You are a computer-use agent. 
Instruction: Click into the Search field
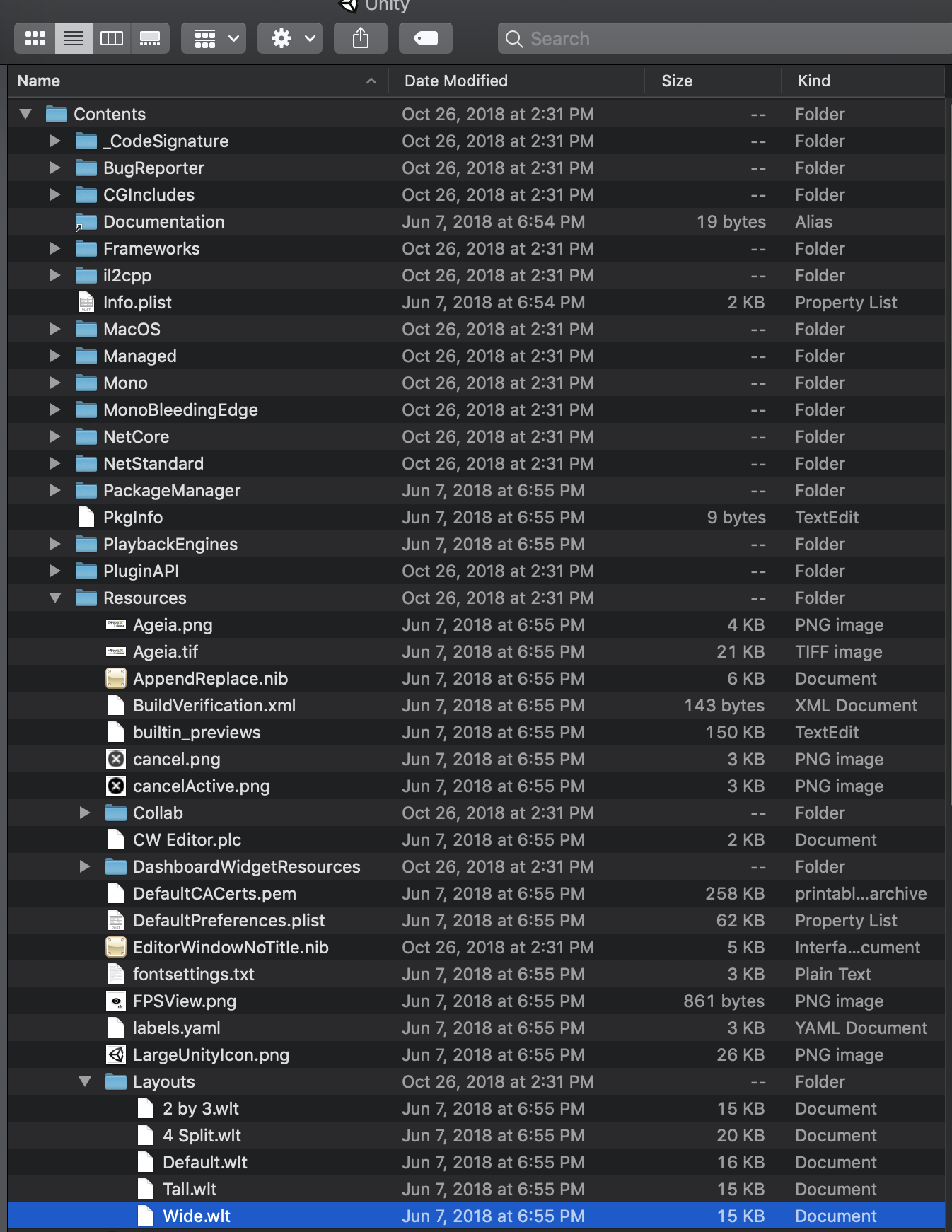click(725, 38)
